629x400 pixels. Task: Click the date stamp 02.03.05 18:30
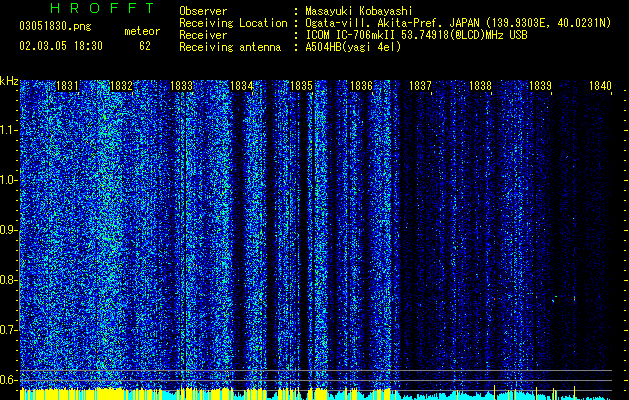(x=61, y=46)
